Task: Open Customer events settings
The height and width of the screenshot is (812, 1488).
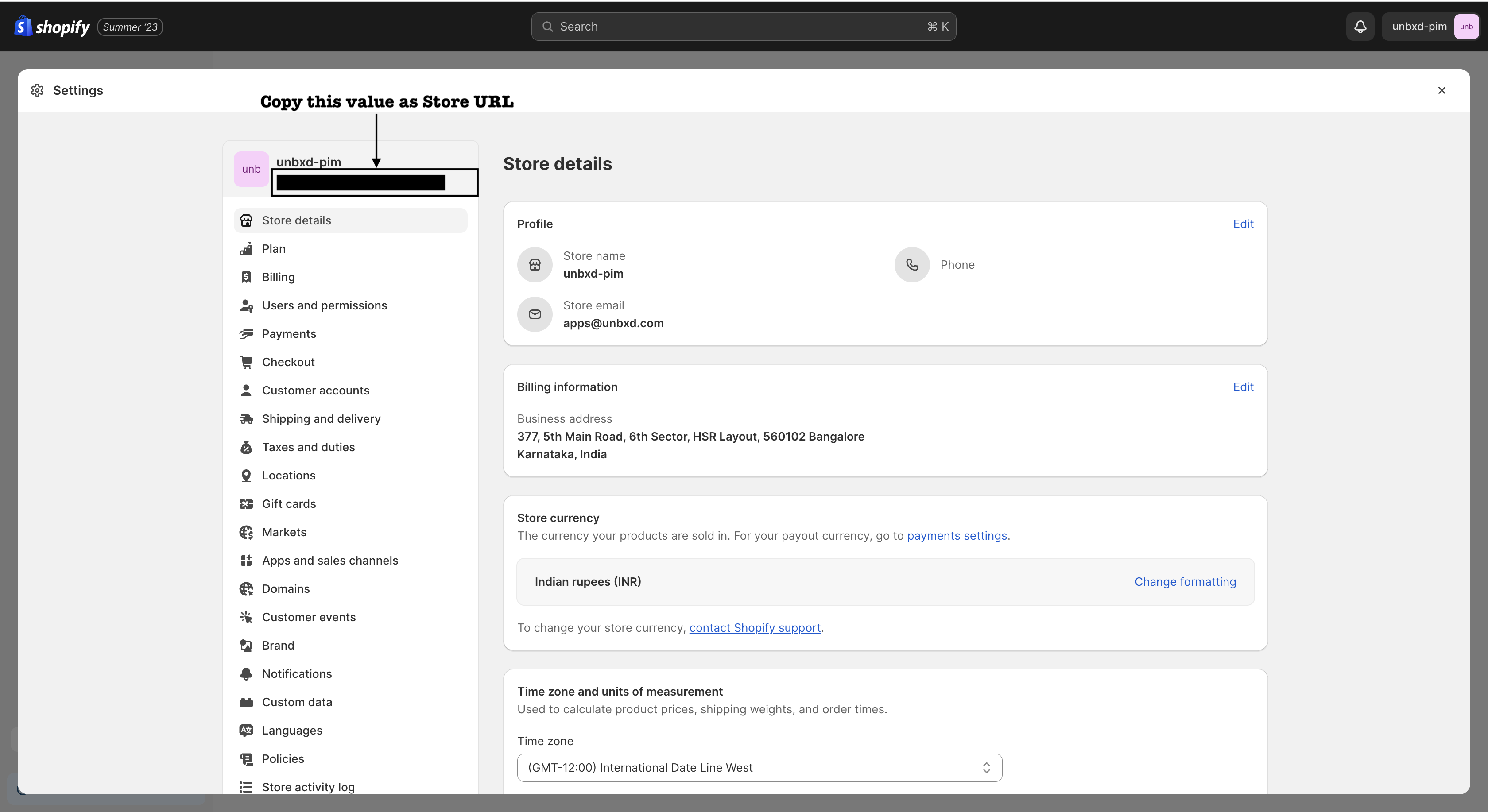Action: [x=351, y=617]
